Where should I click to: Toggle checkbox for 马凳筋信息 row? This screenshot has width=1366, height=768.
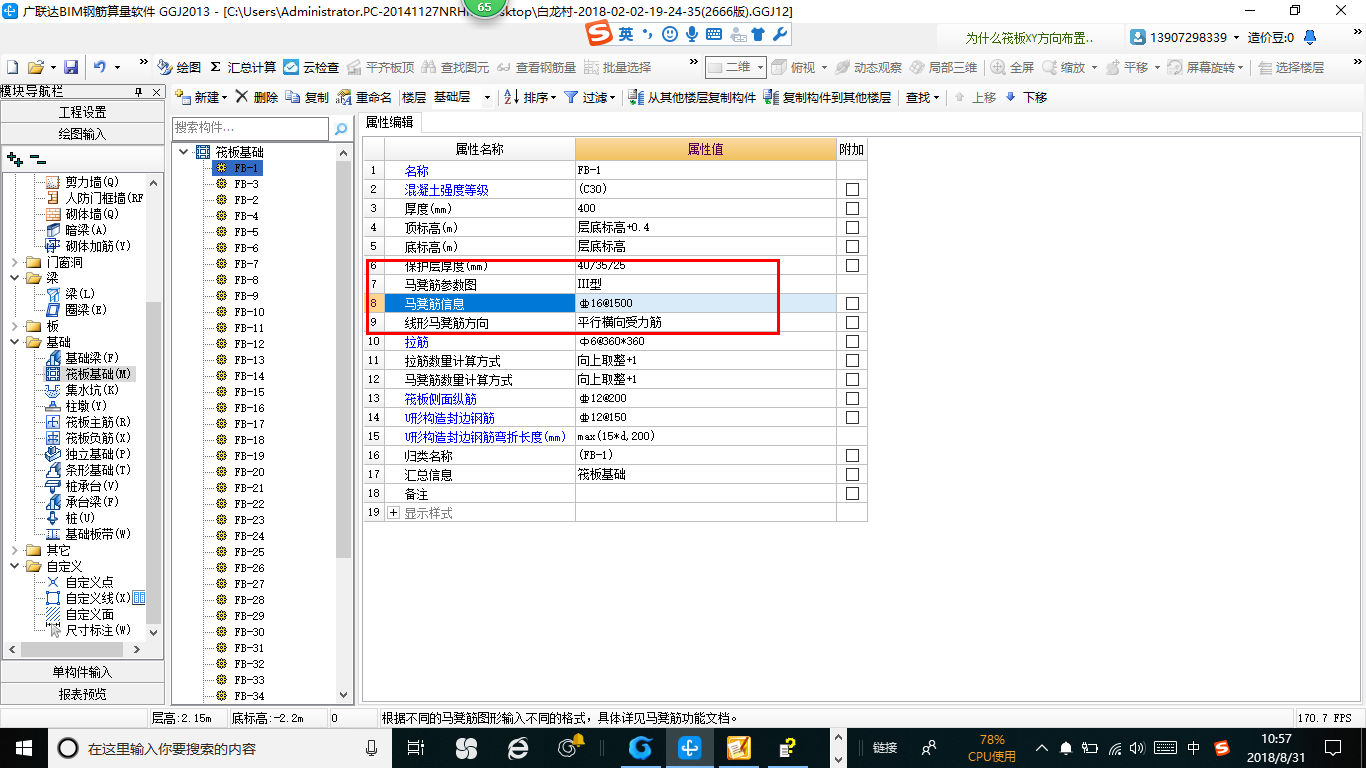point(852,303)
